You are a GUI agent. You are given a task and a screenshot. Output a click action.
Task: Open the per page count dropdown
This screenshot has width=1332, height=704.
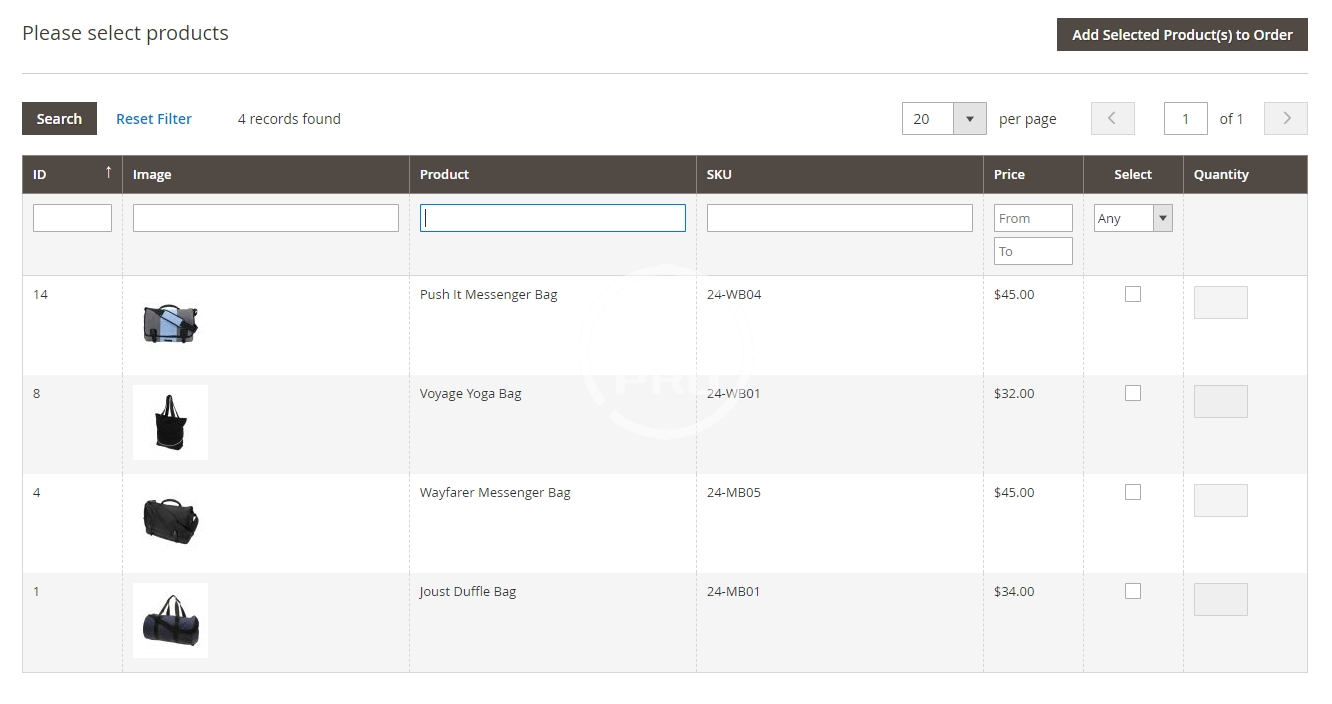pos(969,119)
